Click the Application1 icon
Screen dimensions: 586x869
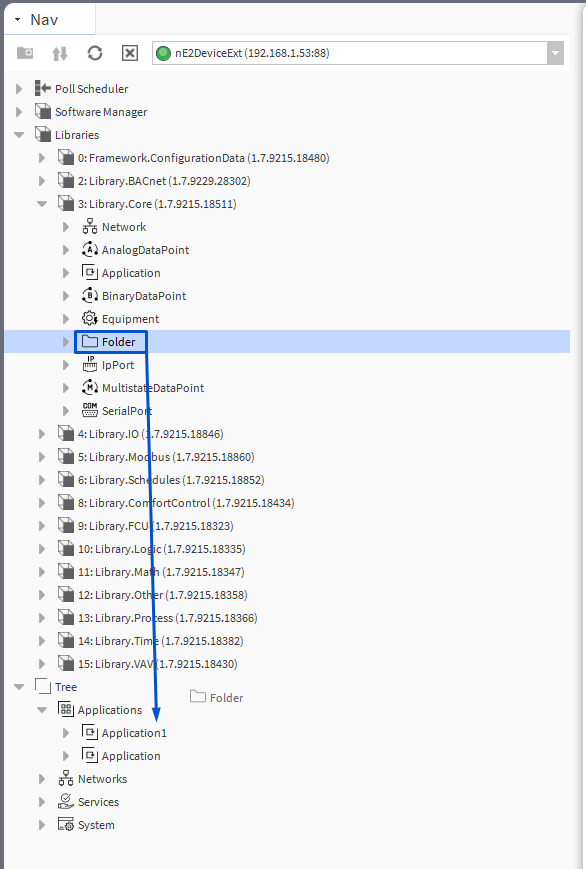[x=89, y=732]
